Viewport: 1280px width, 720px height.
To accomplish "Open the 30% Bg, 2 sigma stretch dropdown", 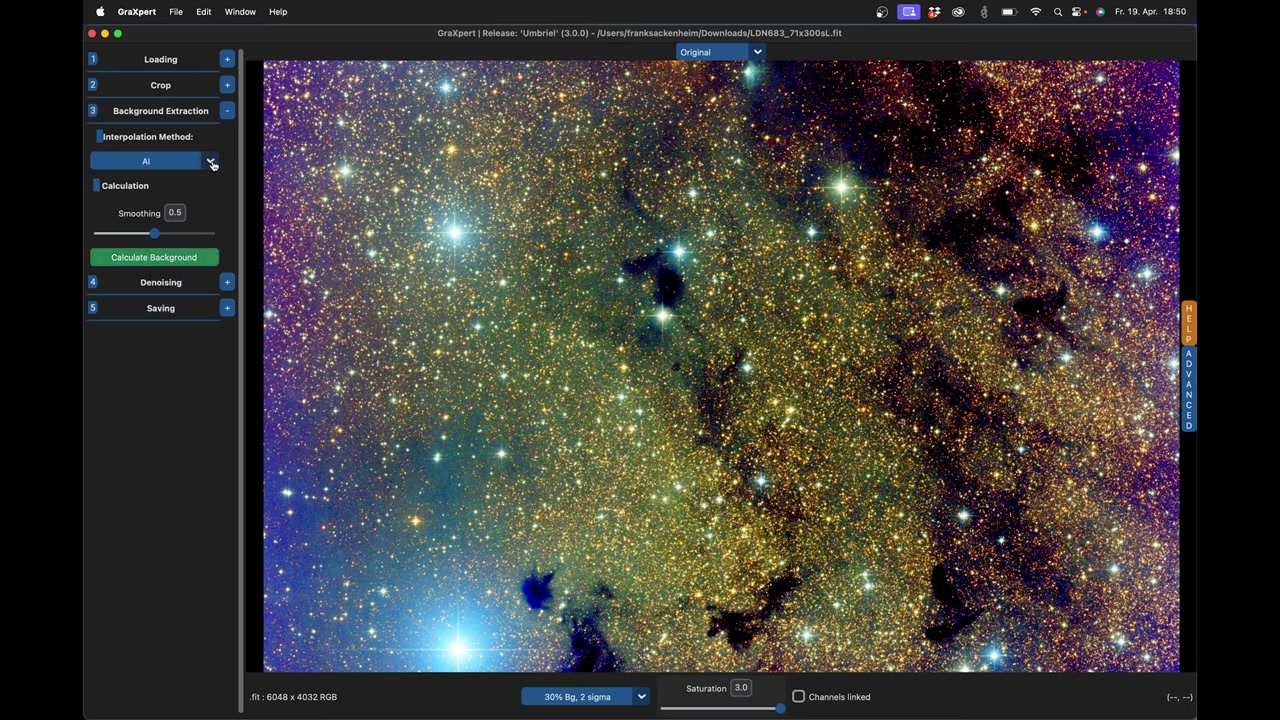I will click(x=641, y=697).
